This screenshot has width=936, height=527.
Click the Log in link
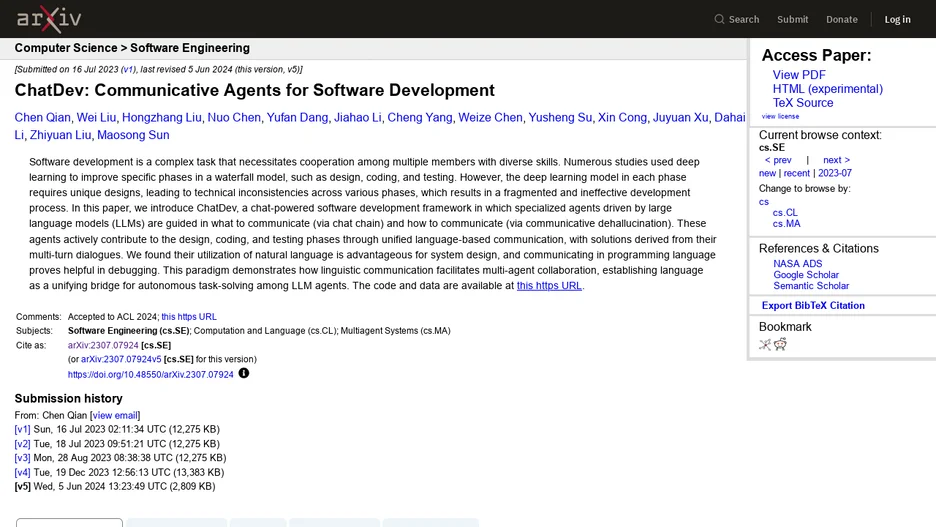coord(897,19)
